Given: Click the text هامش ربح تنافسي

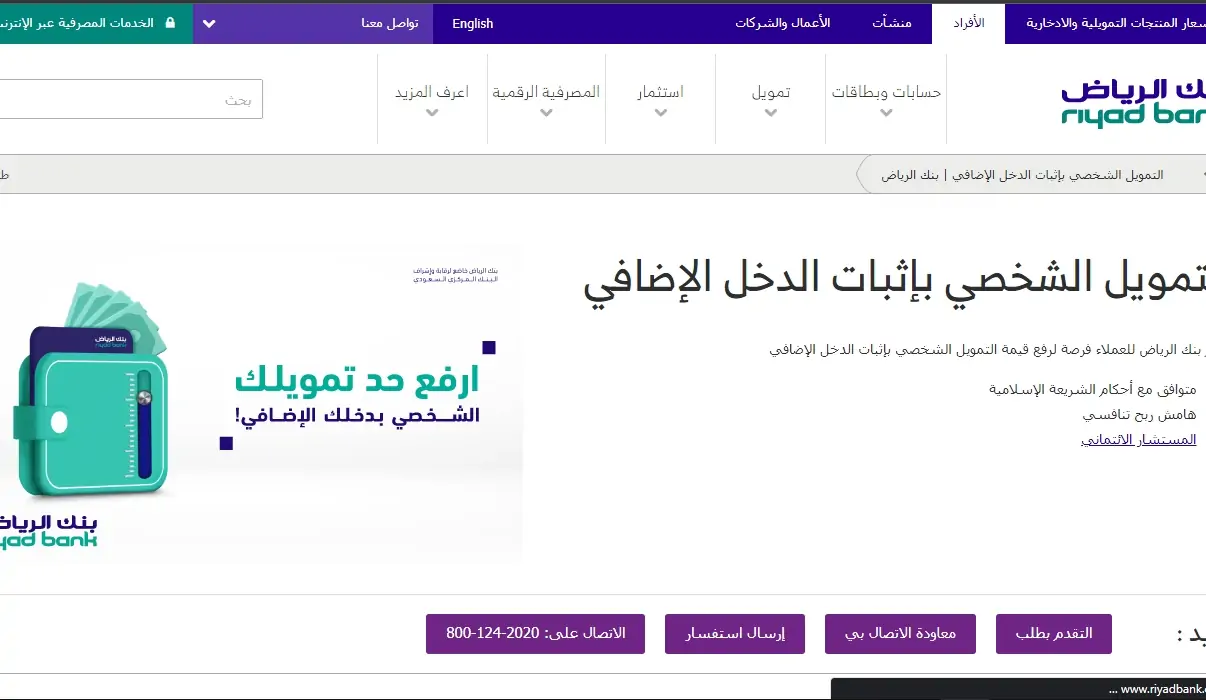Looking at the screenshot, I should point(1139,414).
